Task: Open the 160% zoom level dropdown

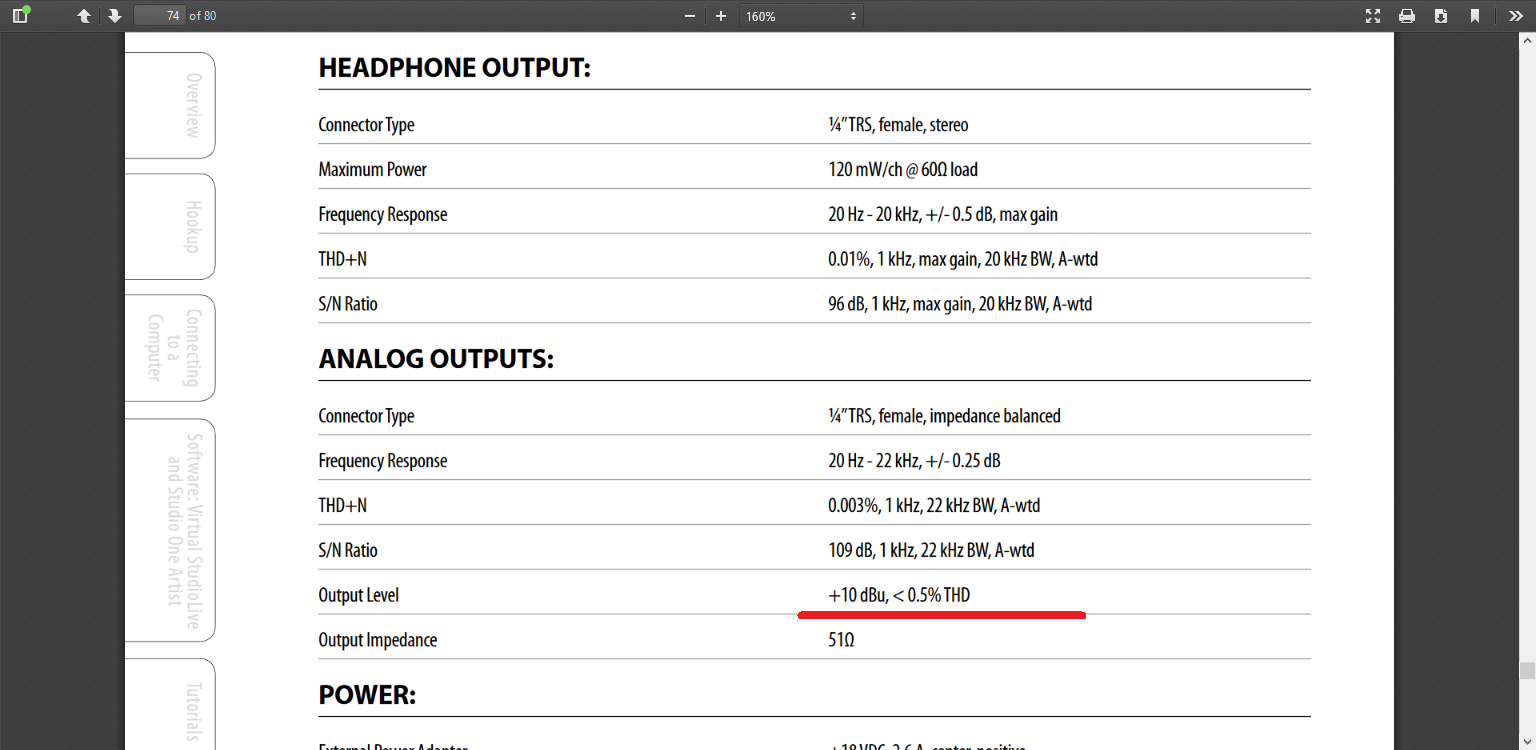Action: [x=801, y=16]
